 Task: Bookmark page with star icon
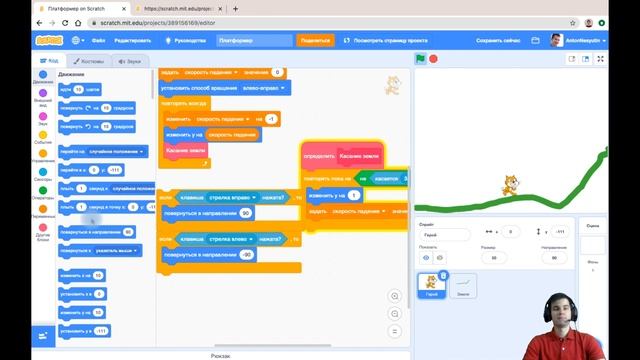[573, 23]
